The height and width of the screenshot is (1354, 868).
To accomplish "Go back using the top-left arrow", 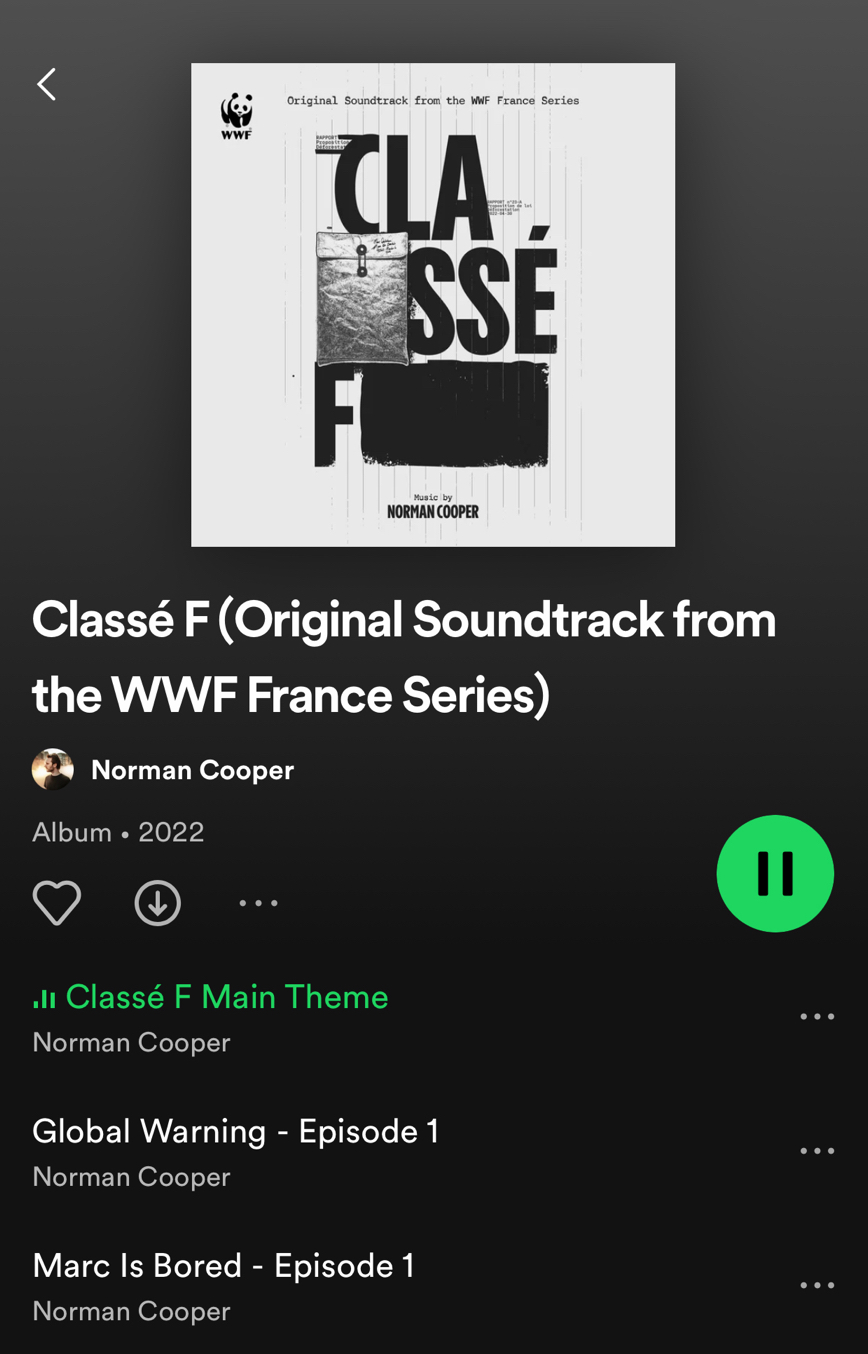I will point(46,84).
